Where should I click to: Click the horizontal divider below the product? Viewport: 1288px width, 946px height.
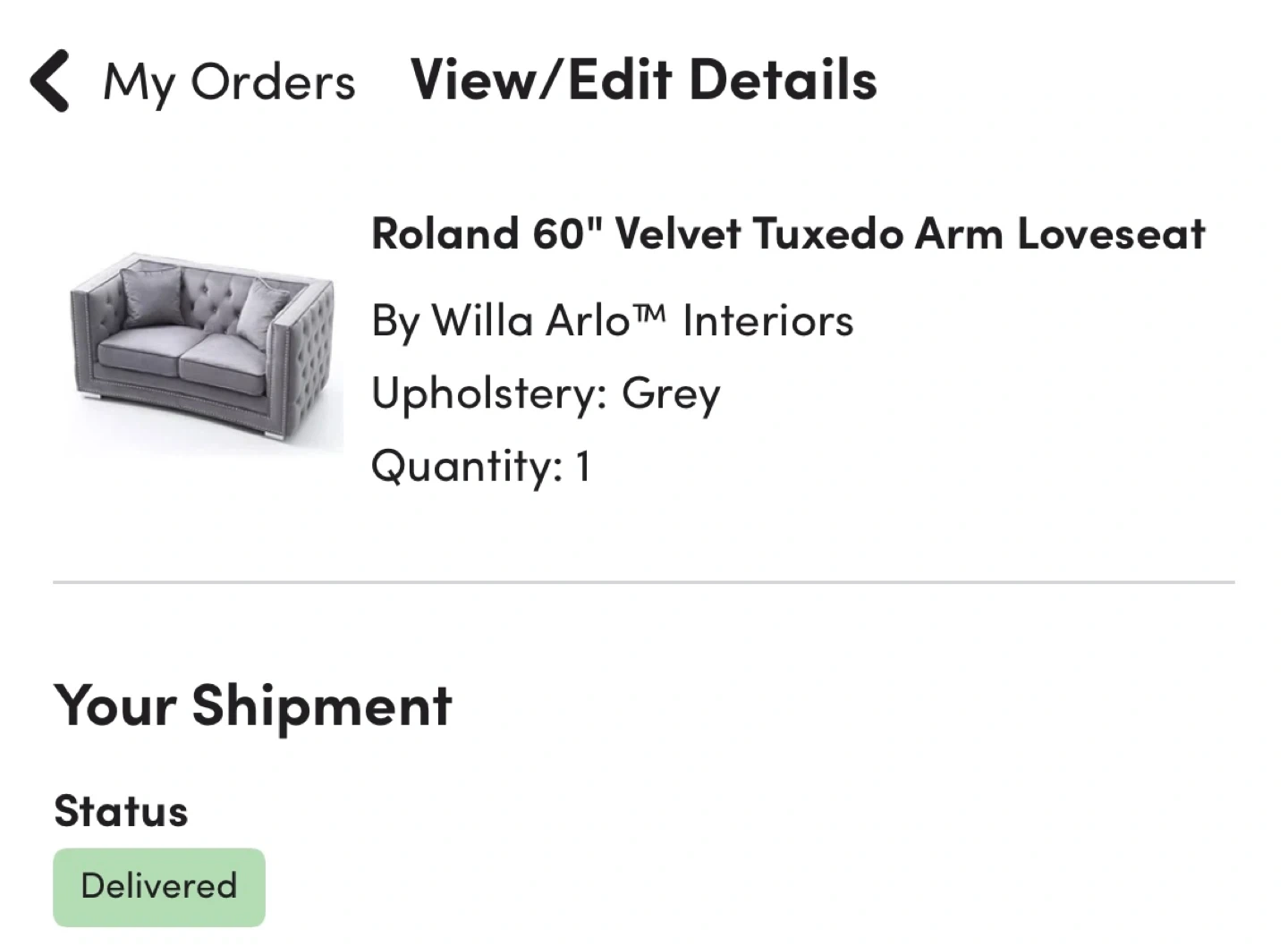[643, 582]
